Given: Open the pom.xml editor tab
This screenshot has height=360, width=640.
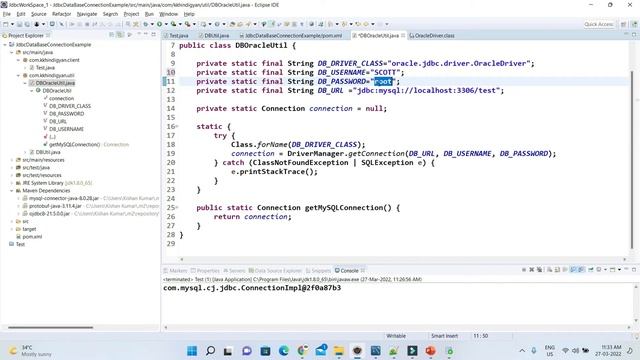Looking at the screenshot, I should [x=293, y=36].
